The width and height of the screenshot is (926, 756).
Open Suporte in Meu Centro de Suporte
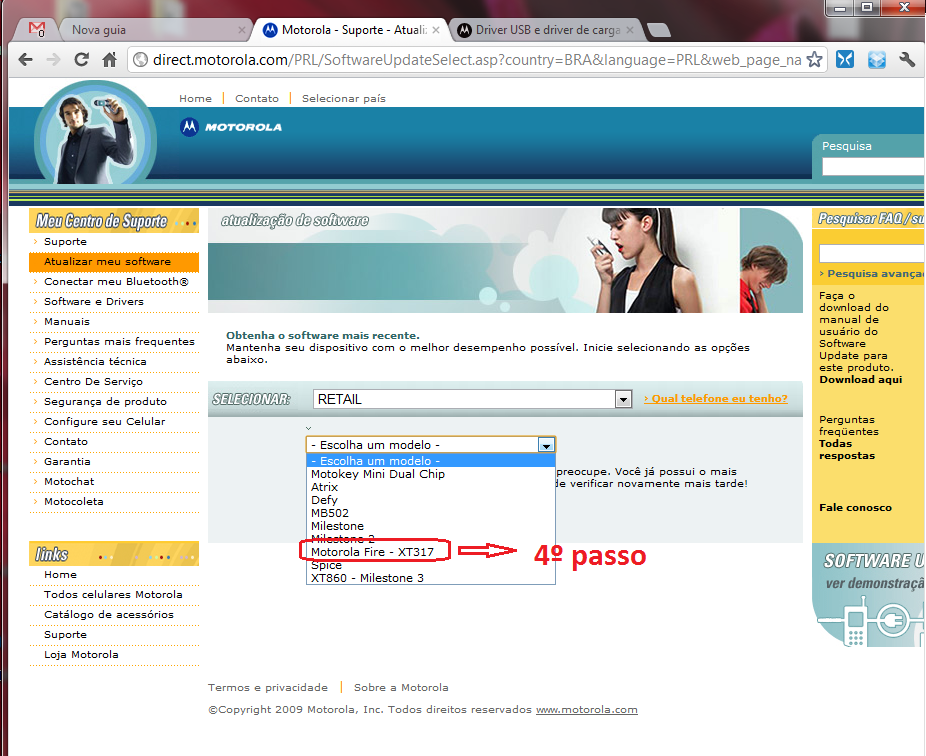[x=65, y=242]
